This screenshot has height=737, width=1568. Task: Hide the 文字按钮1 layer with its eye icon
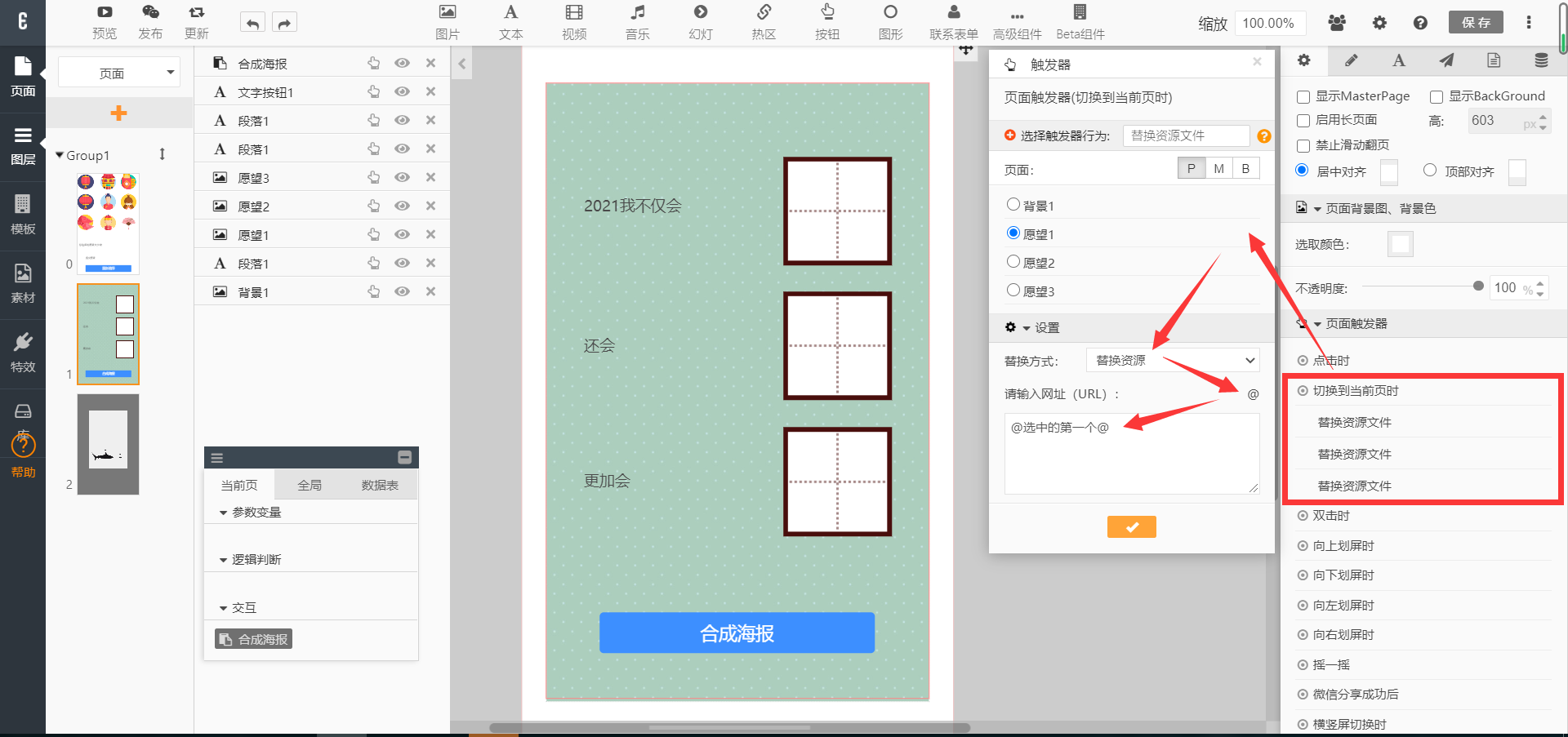(x=402, y=92)
